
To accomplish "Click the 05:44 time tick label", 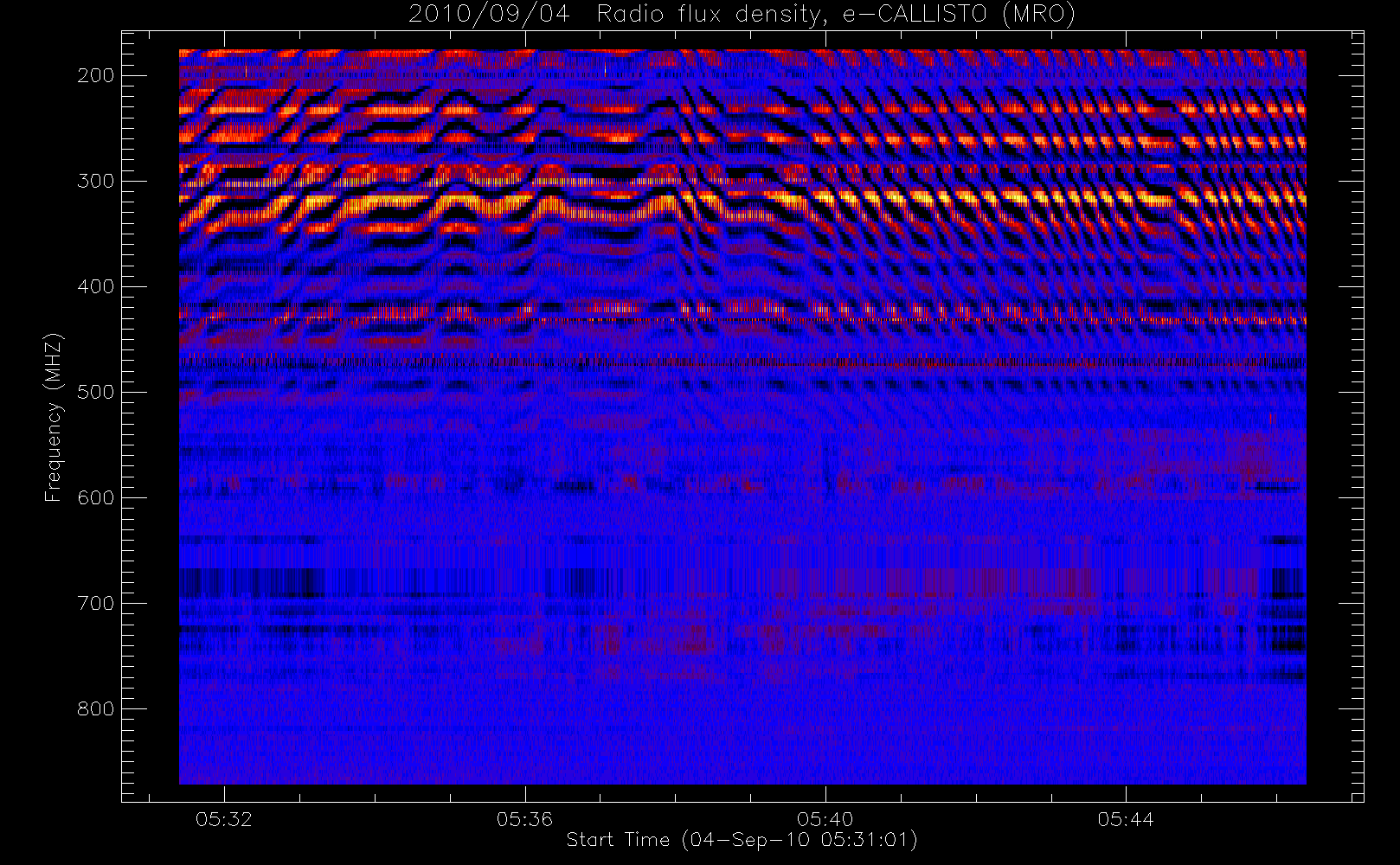I will 1126,819.
